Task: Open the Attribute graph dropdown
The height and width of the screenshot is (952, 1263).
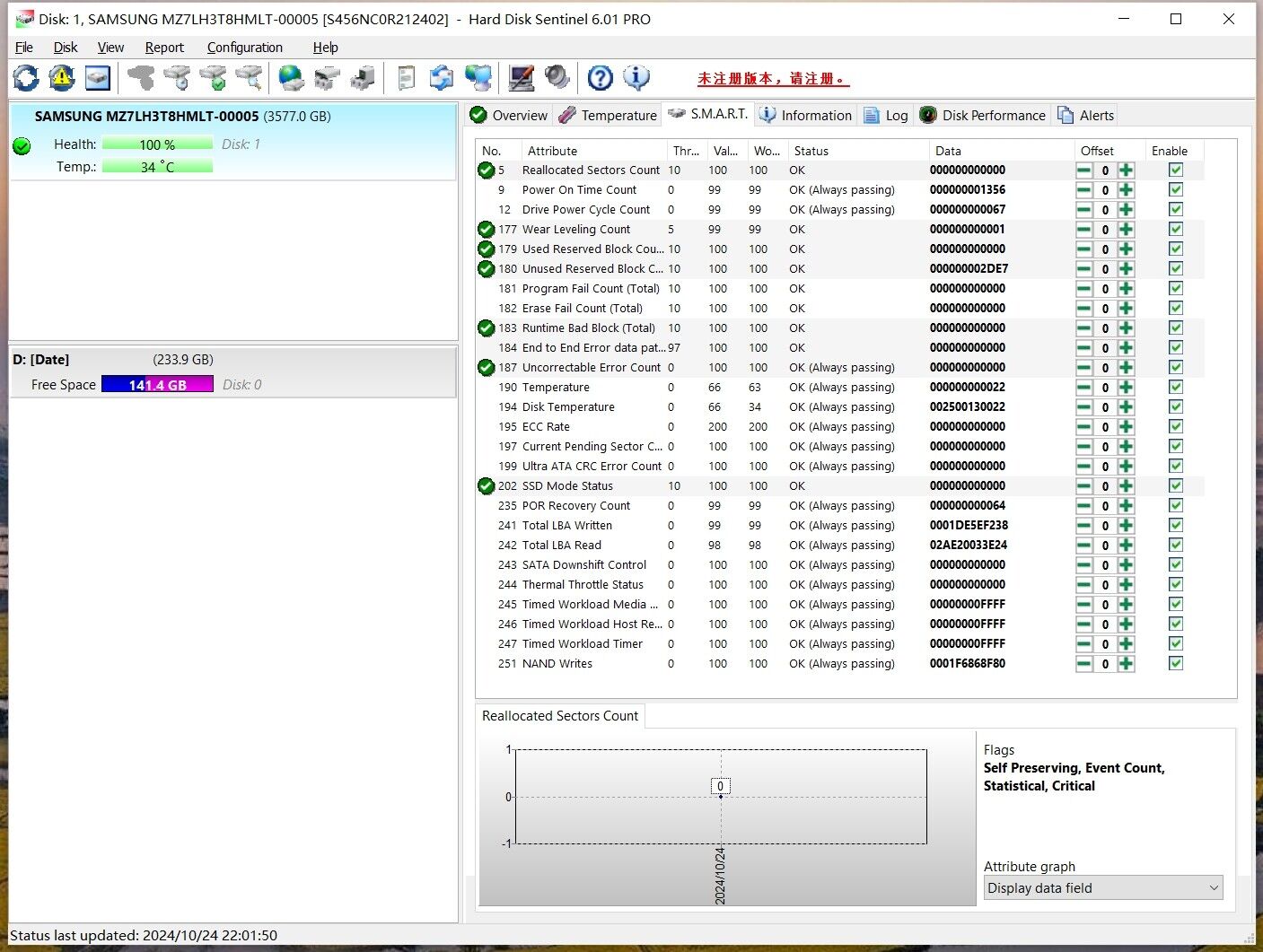Action: pyautogui.click(x=1103, y=887)
